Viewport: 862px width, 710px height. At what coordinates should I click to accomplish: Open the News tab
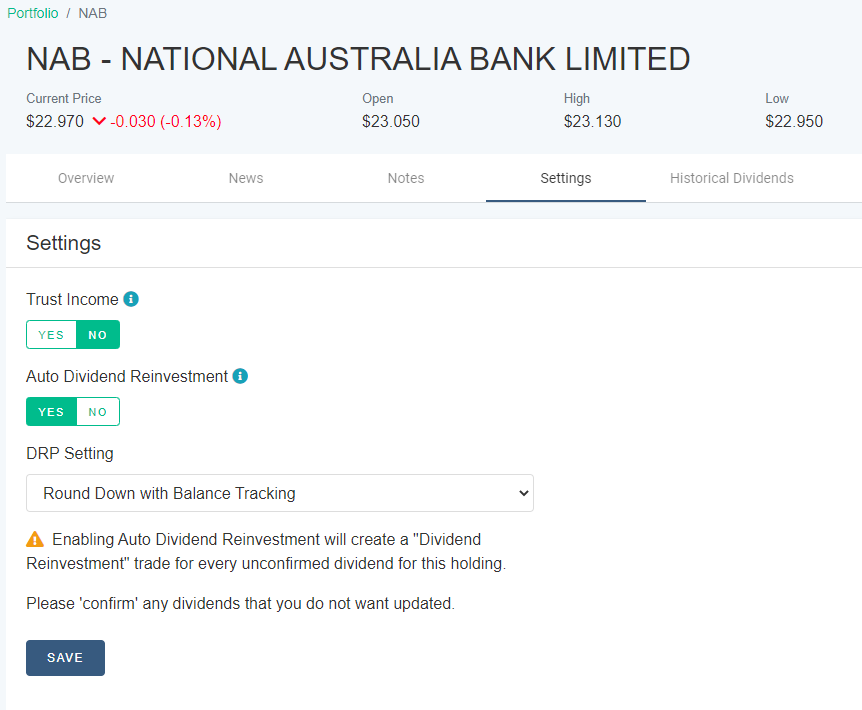pos(246,178)
